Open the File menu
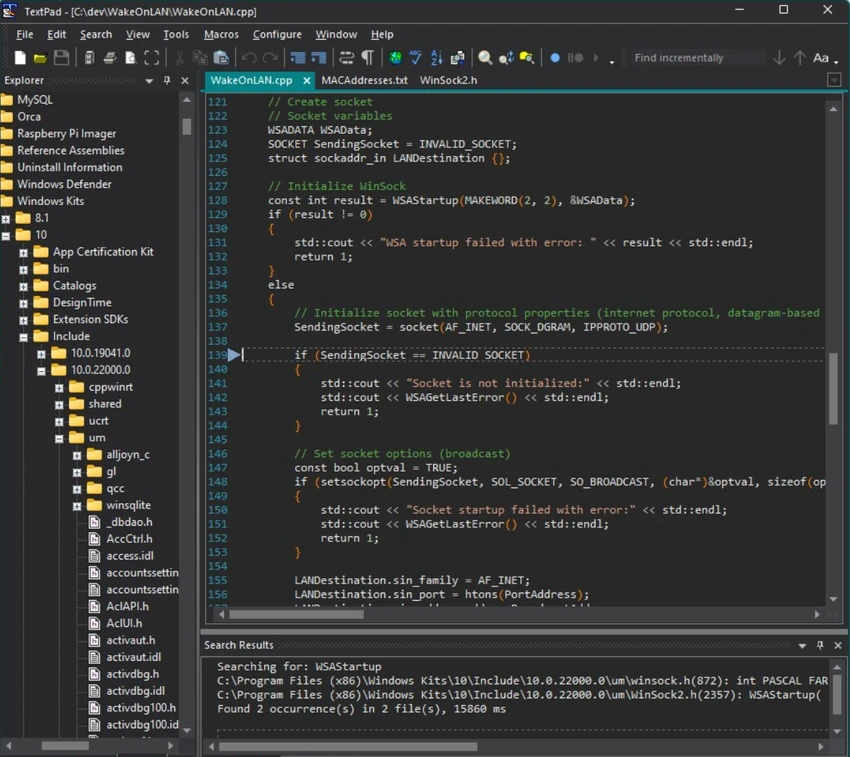850x757 pixels. point(24,34)
